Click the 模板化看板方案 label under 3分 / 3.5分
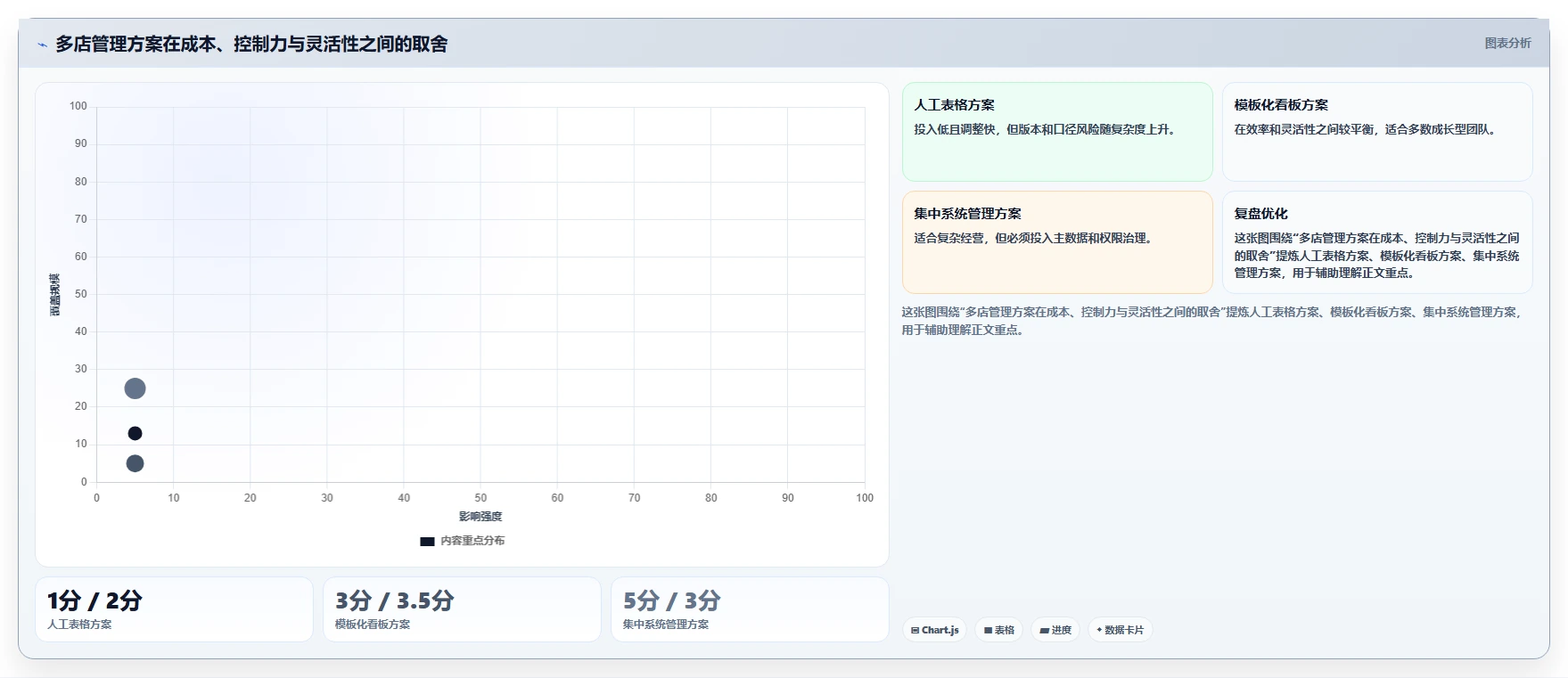 tap(373, 625)
